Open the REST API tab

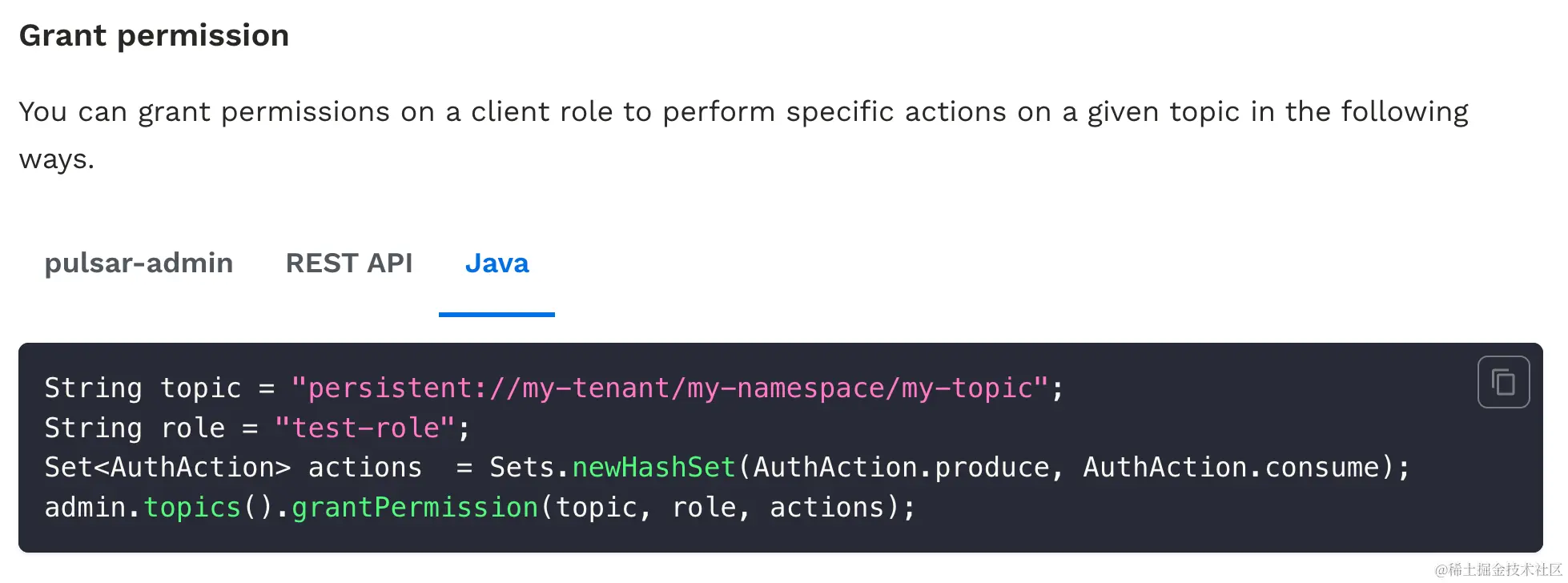(x=349, y=263)
